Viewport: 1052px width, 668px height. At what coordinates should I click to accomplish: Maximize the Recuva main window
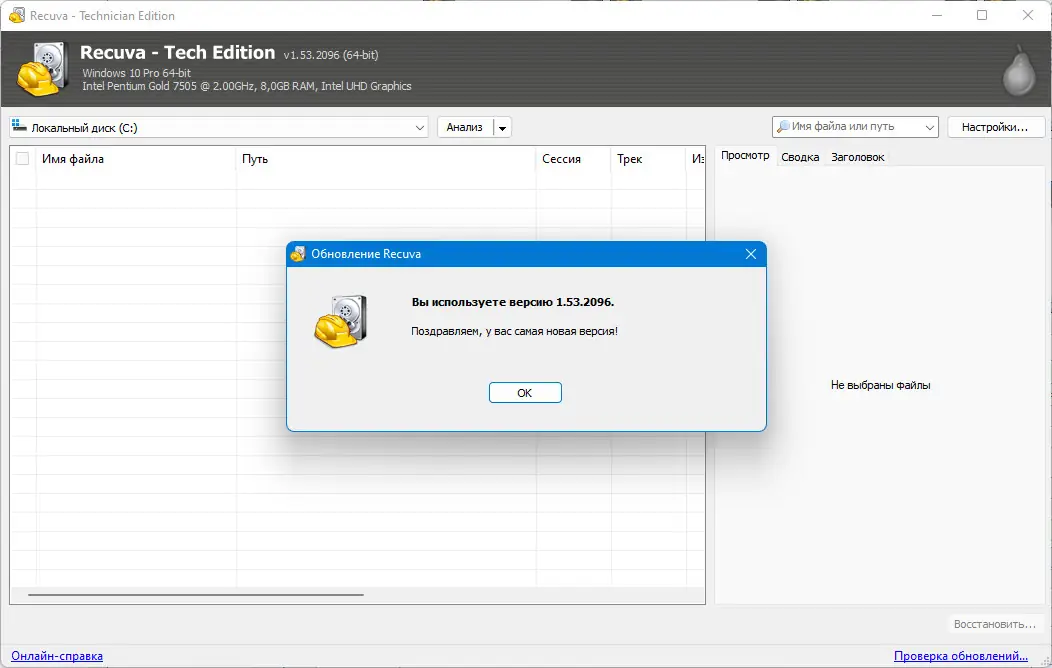[x=982, y=15]
